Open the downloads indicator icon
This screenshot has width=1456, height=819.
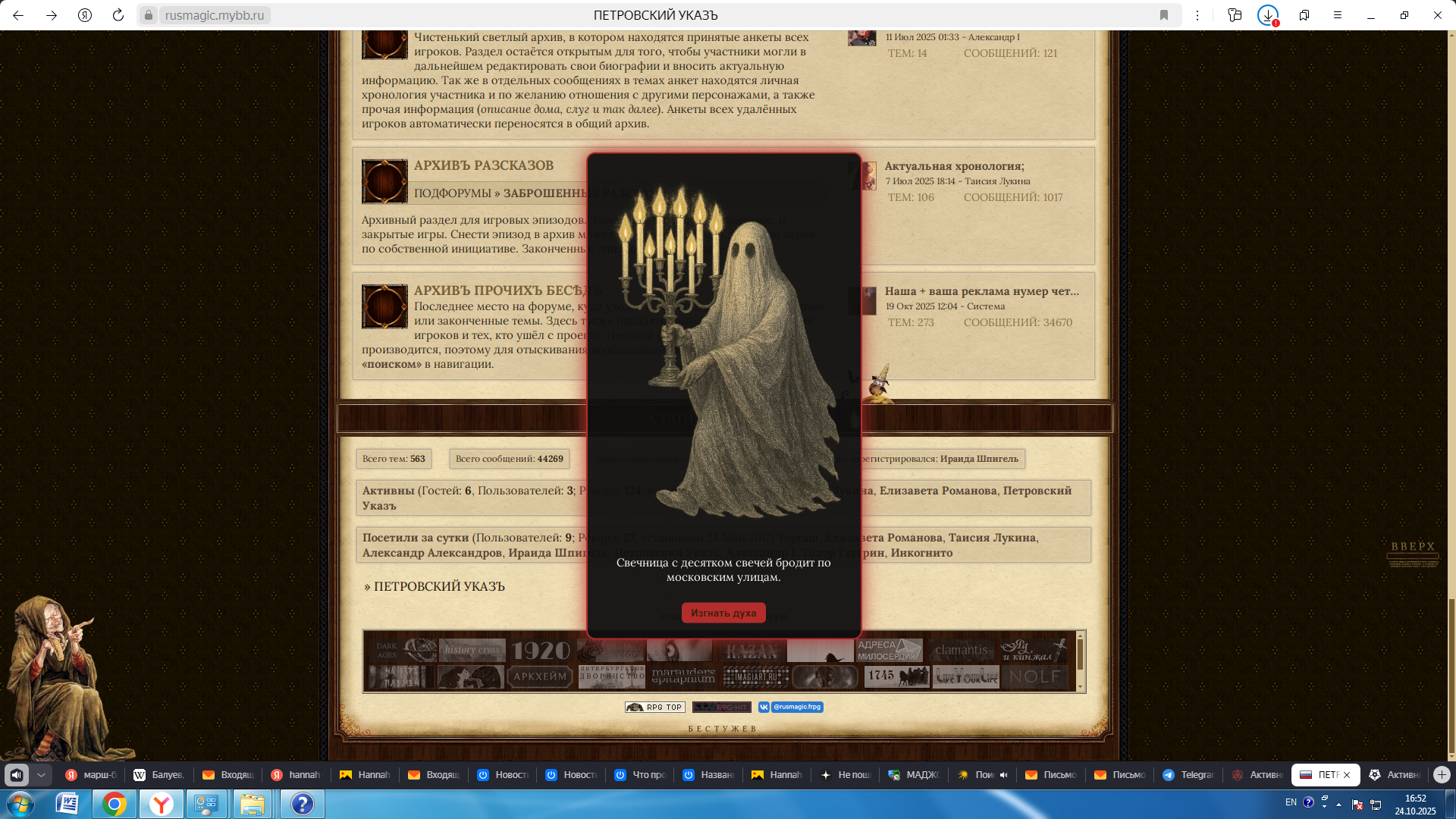[1268, 15]
